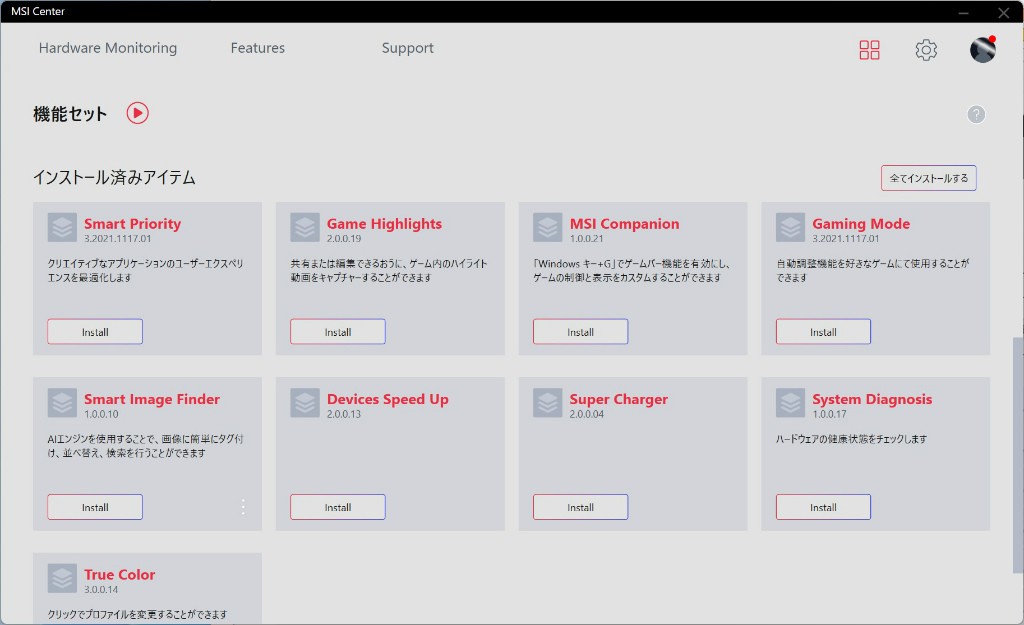Screen dimensions: 1024x625
Task: Click the True Color layers icon
Action: [x=62, y=579]
